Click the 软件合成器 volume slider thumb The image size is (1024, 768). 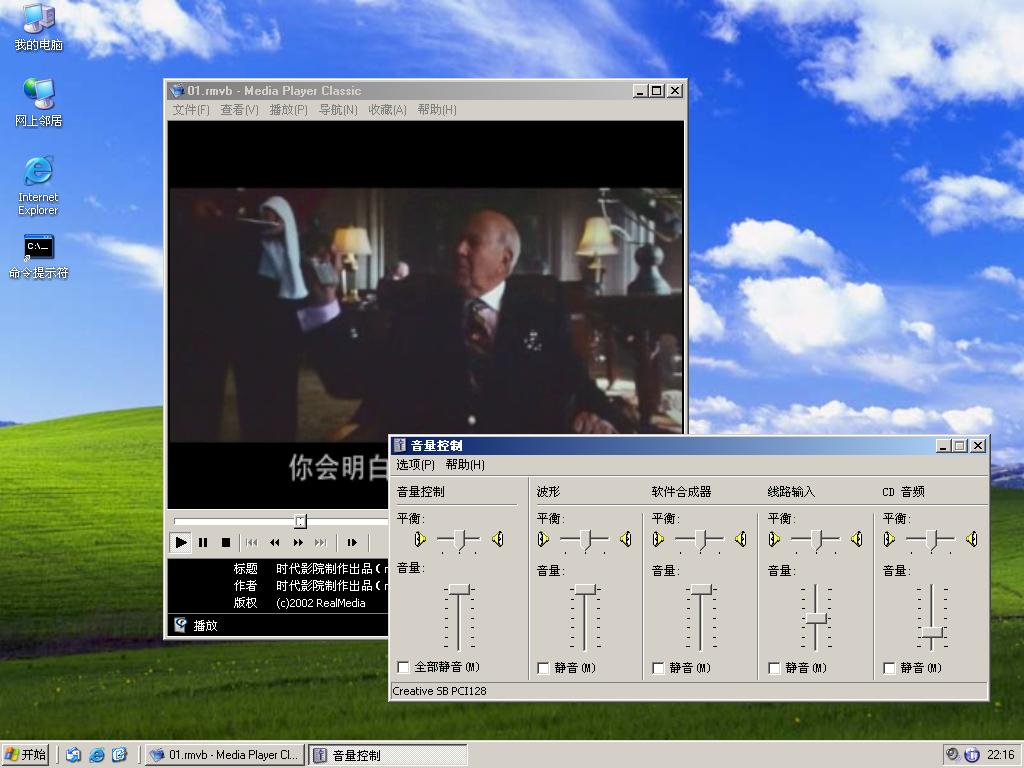(x=700, y=589)
